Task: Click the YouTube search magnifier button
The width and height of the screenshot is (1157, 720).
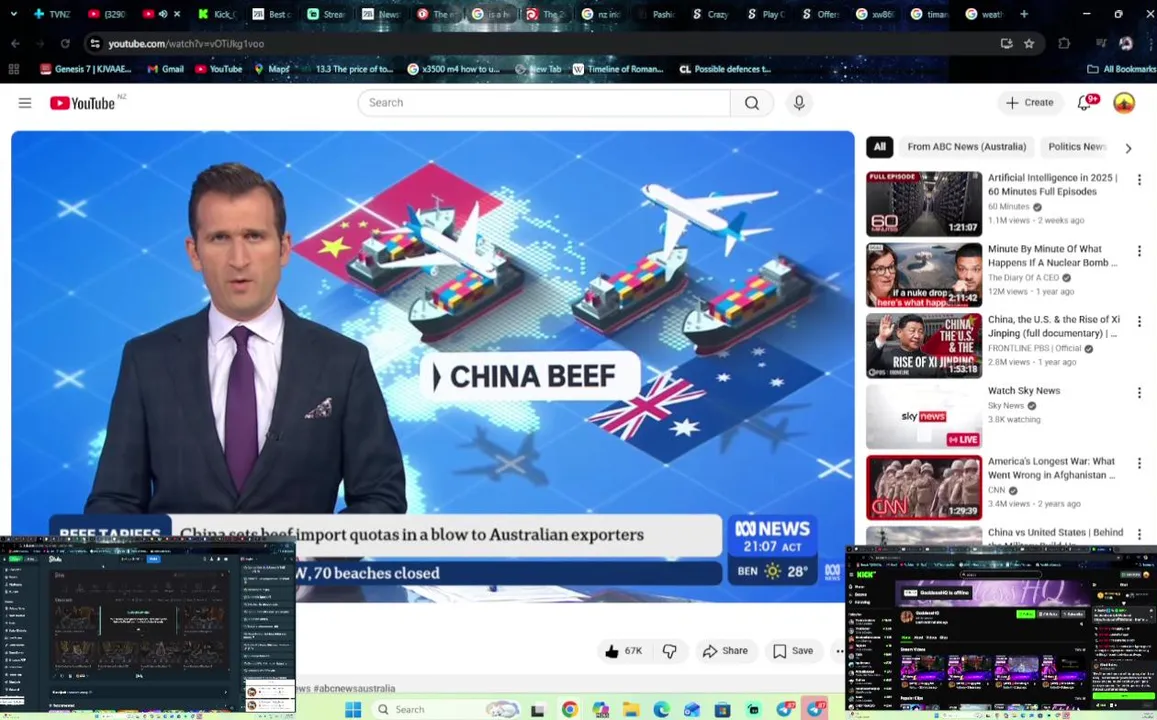Action: tap(752, 103)
